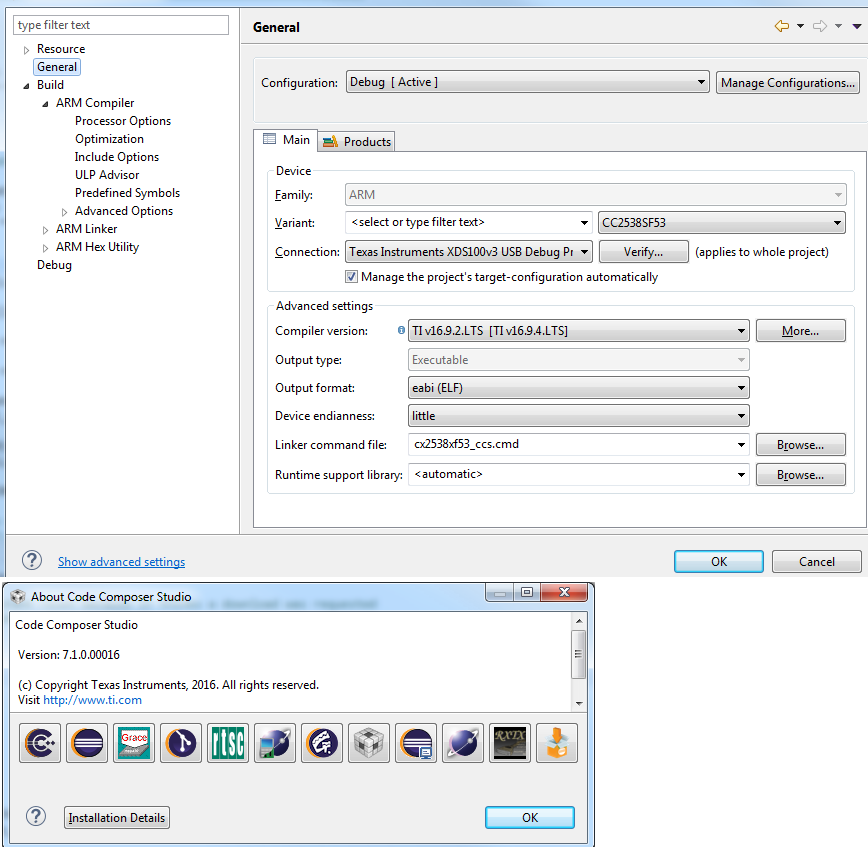Click the RXTX plugin icon

[x=510, y=743]
